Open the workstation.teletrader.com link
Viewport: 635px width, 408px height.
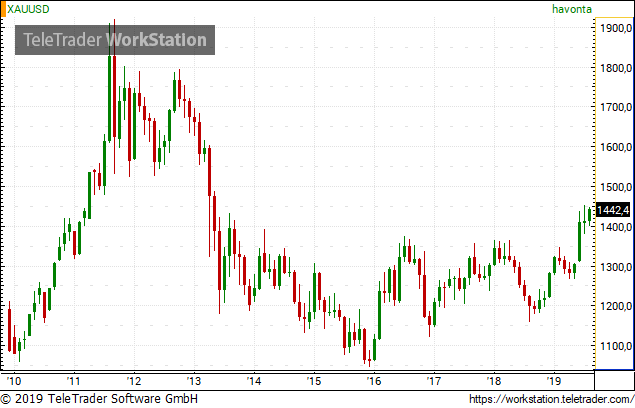(552, 399)
